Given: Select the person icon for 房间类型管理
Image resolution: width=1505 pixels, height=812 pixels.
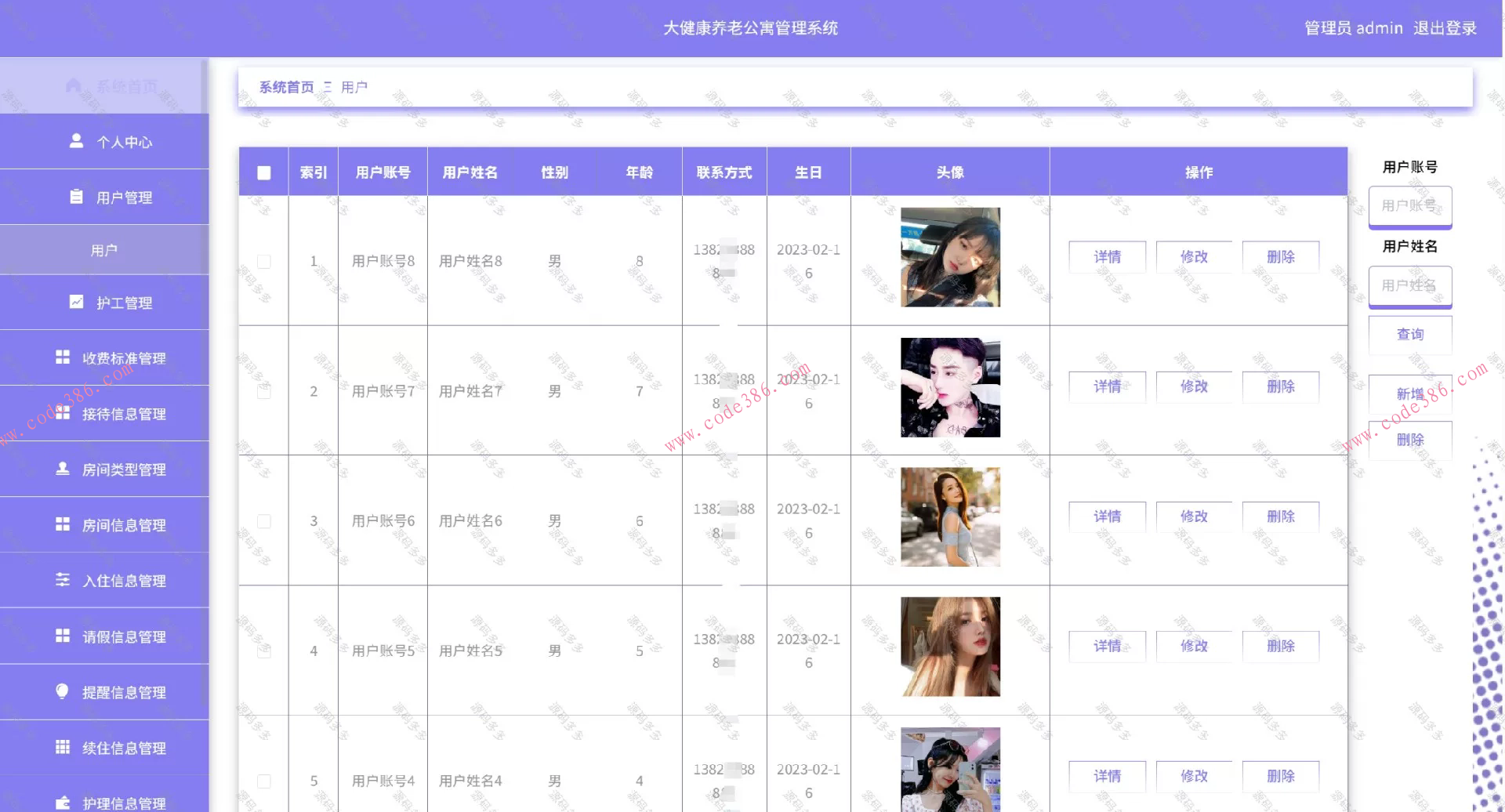Looking at the screenshot, I should (x=63, y=469).
